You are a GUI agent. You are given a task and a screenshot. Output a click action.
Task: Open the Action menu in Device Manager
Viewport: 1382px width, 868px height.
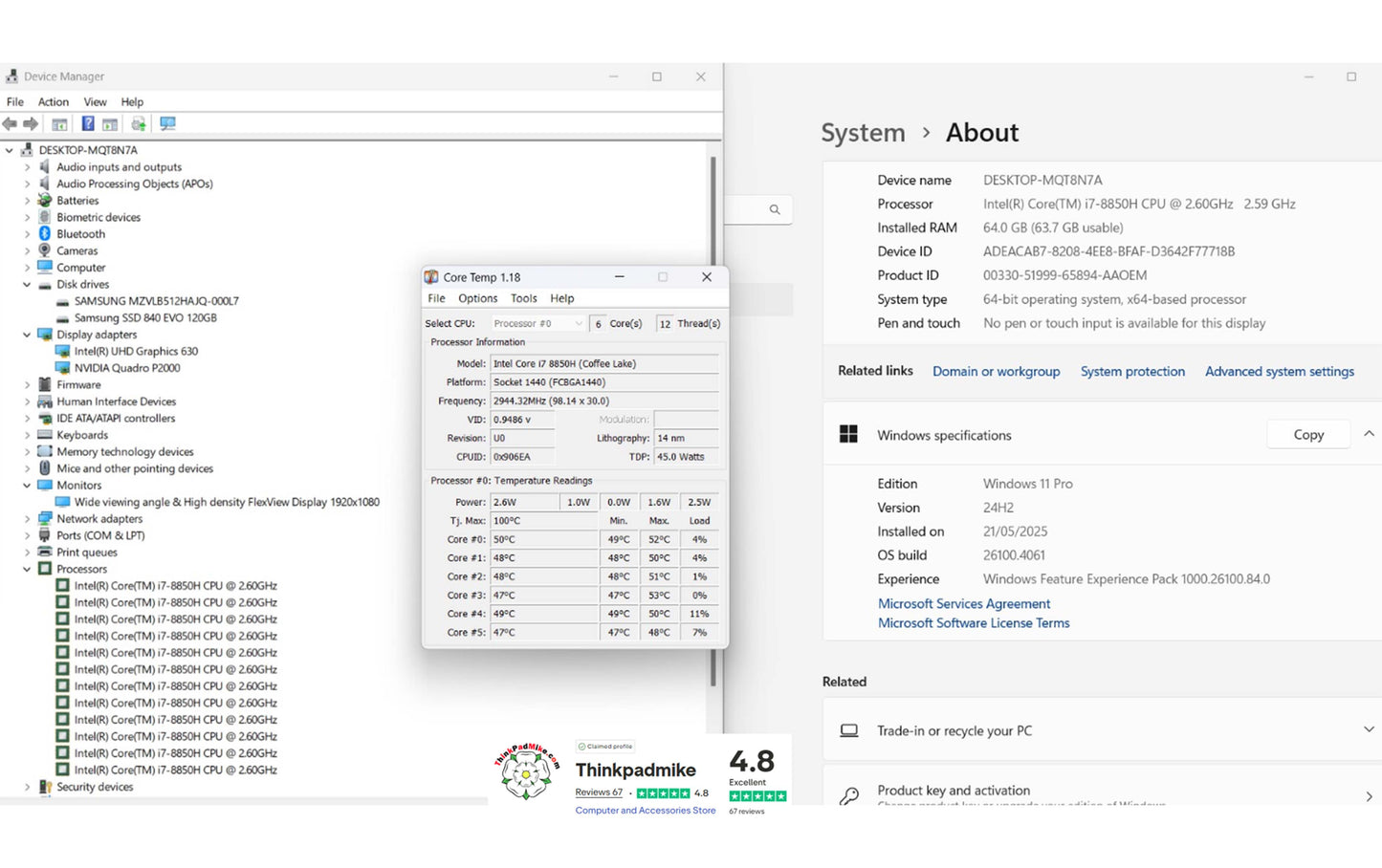pyautogui.click(x=54, y=102)
